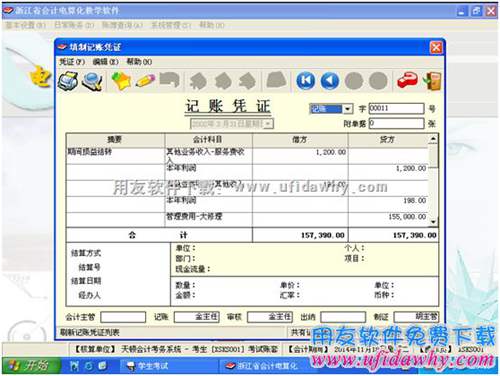Open 日常账务 menu in main window
Screen dimensions: 500x376
(74, 25)
